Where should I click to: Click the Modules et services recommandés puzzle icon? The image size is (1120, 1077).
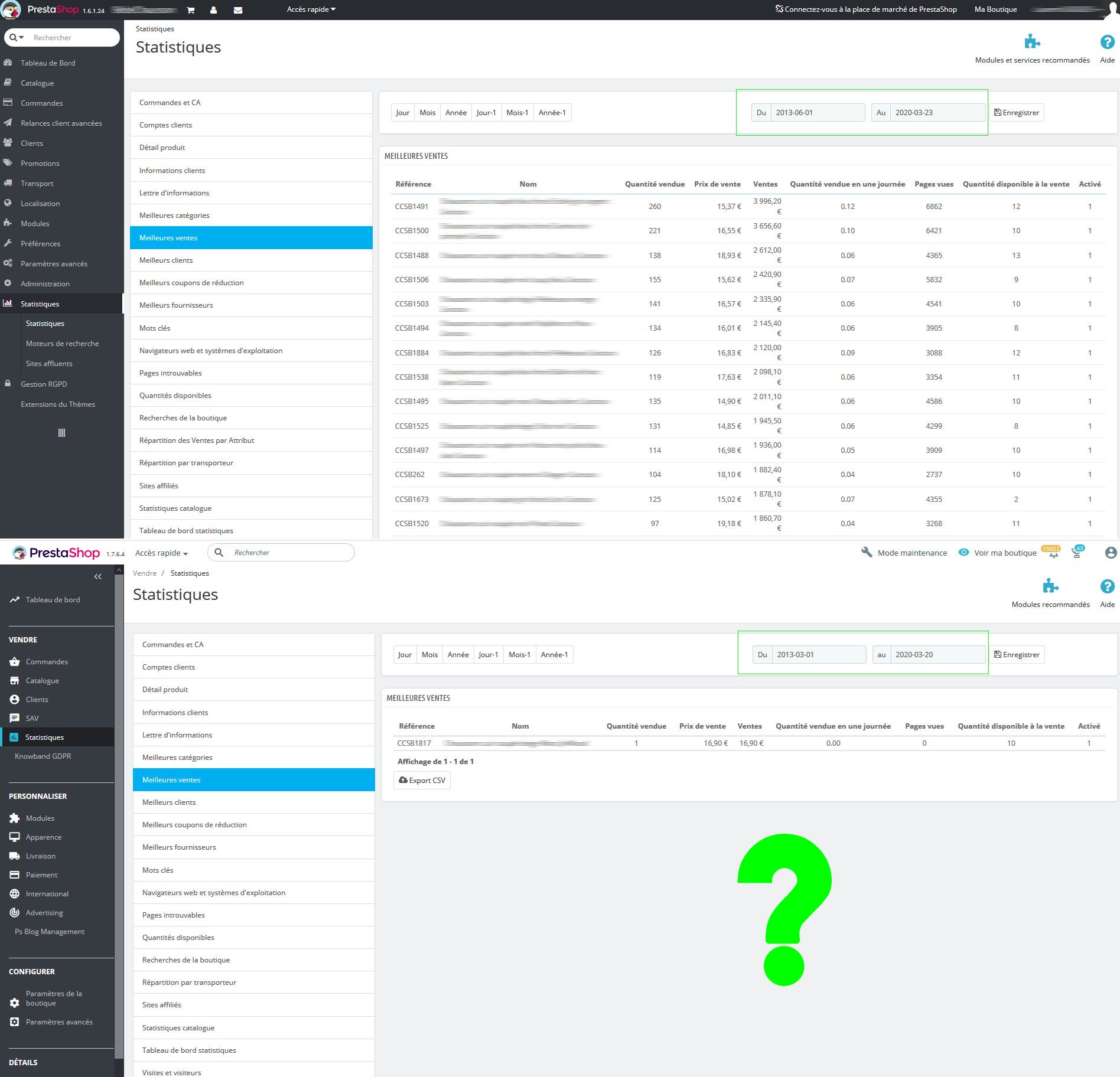(x=1032, y=41)
